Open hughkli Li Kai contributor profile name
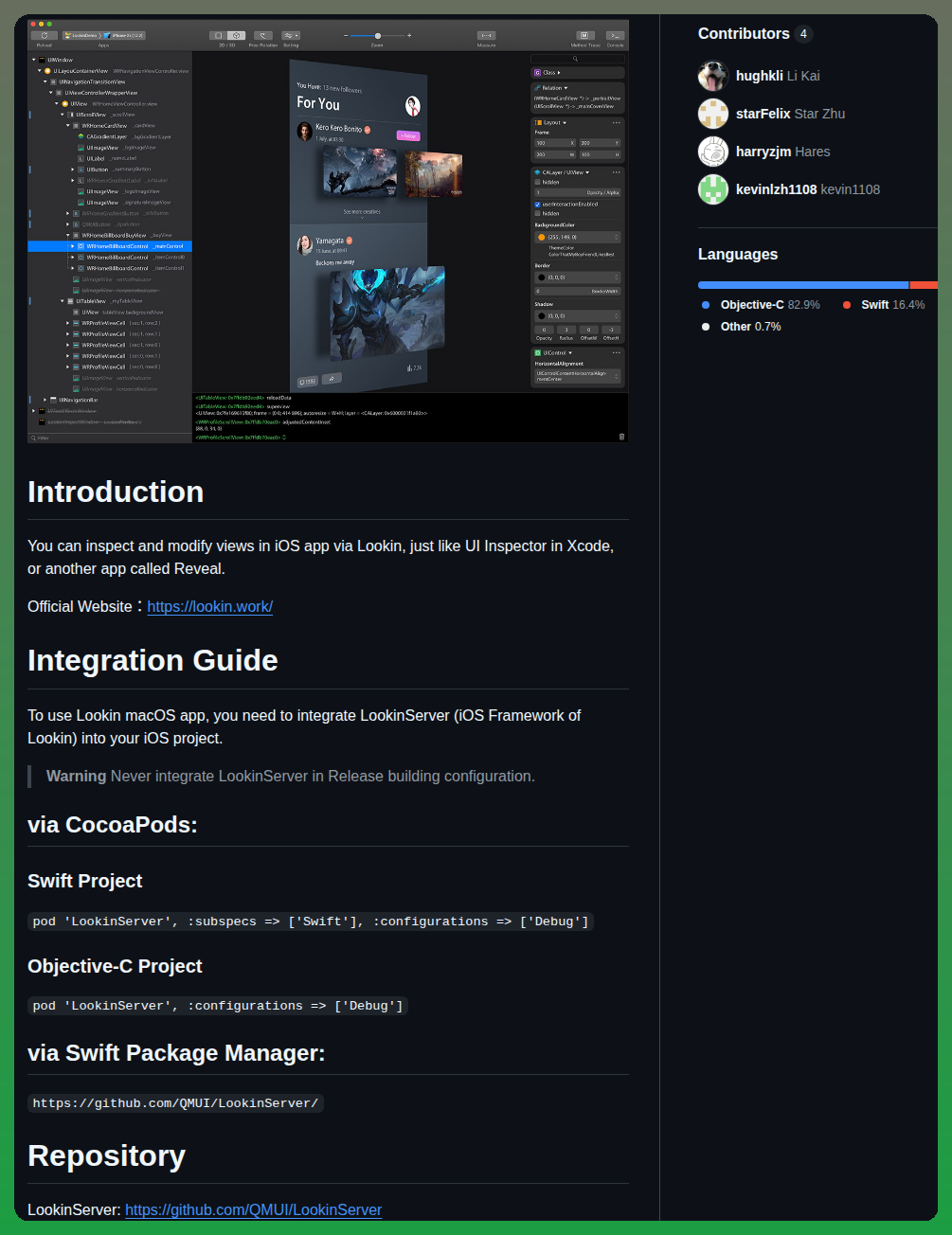The width and height of the screenshot is (952, 1235). [x=778, y=76]
